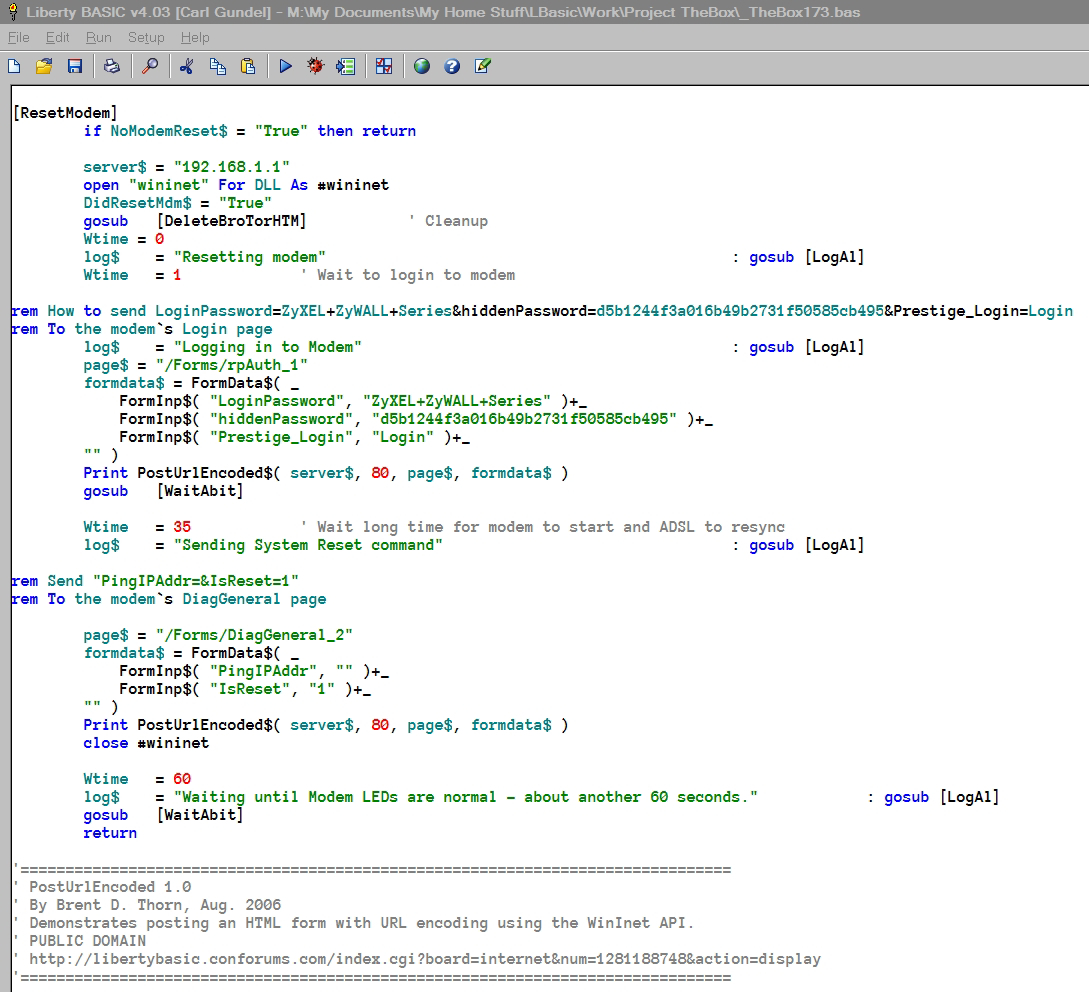Open Find with the magnifying glass icon
This screenshot has width=1089, height=992.
(x=150, y=66)
